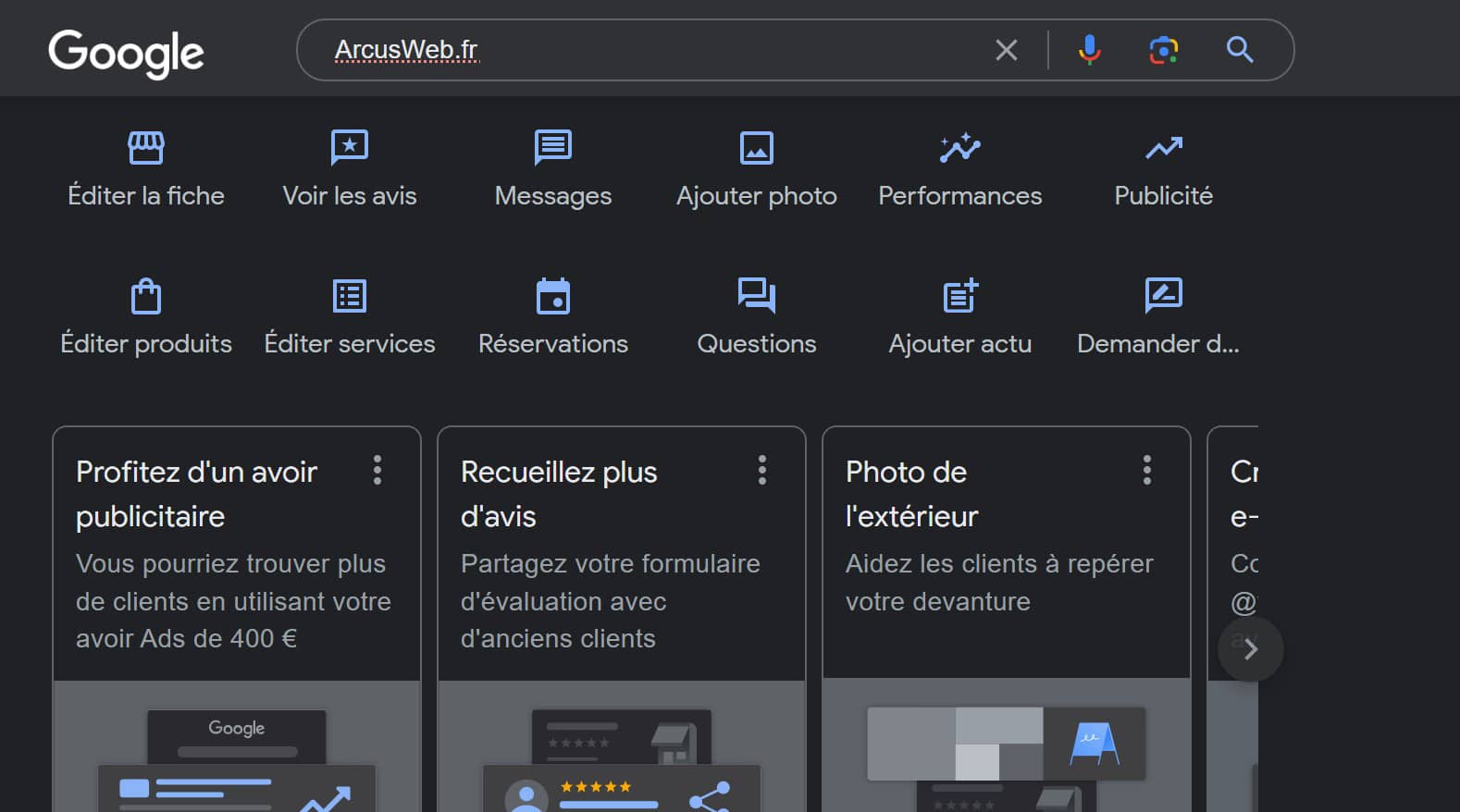Start voice search with the microphone icon
The image size is (1460, 812).
click(1090, 50)
